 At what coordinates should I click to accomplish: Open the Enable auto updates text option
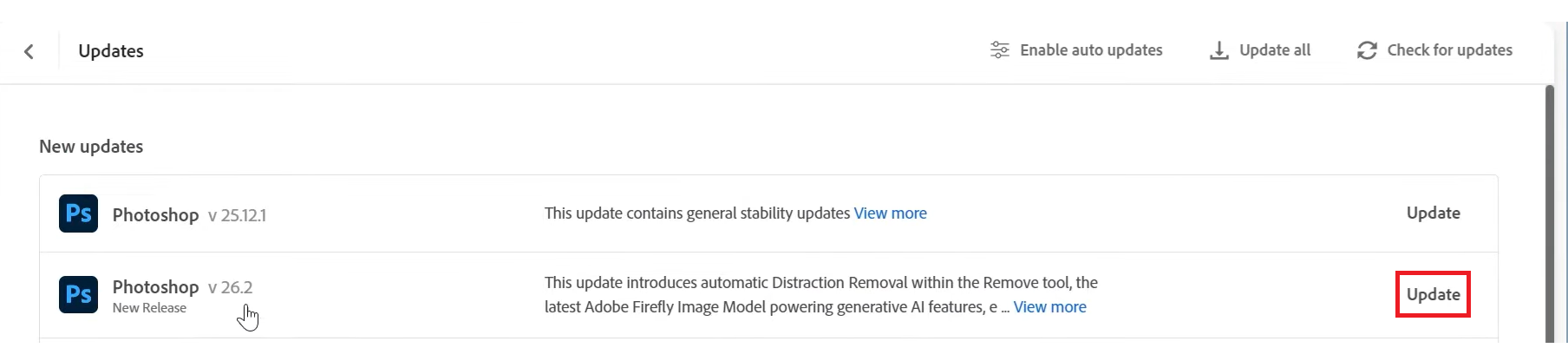click(1090, 50)
